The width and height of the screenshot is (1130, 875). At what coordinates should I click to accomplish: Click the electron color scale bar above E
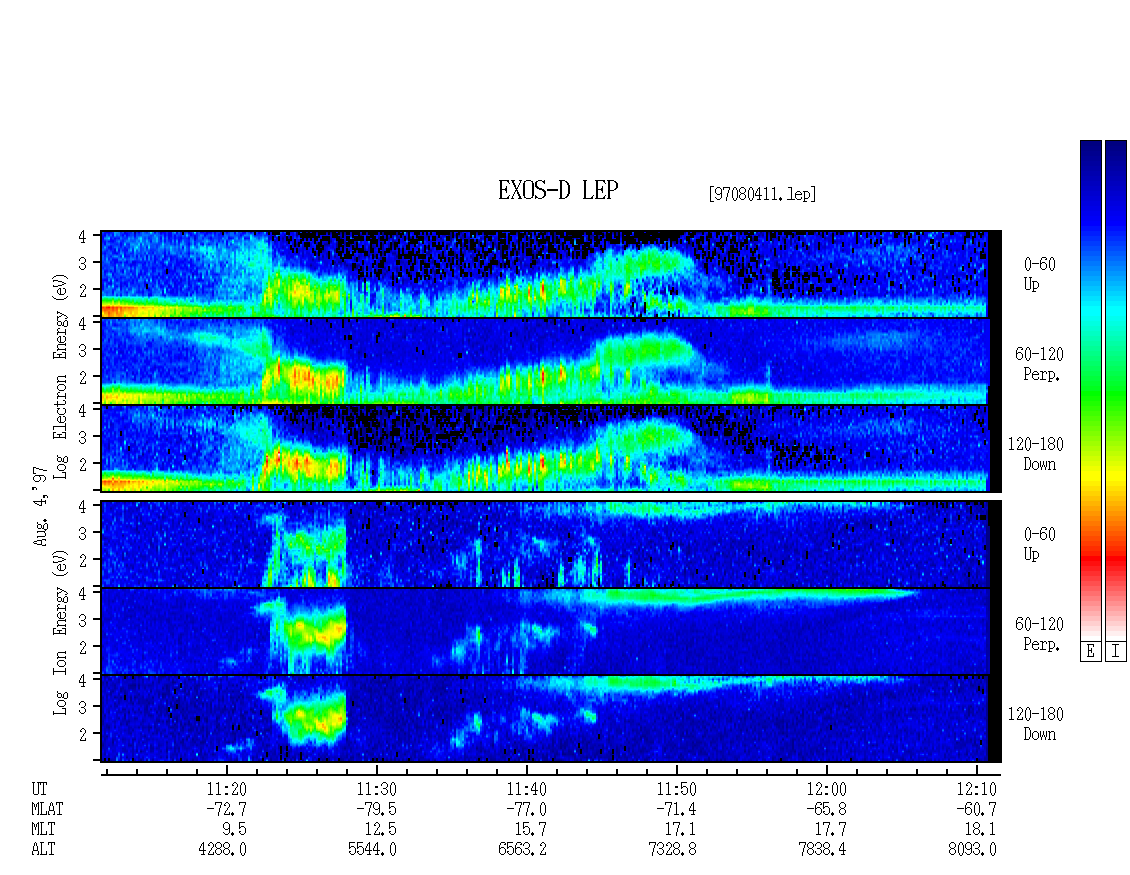click(1090, 389)
